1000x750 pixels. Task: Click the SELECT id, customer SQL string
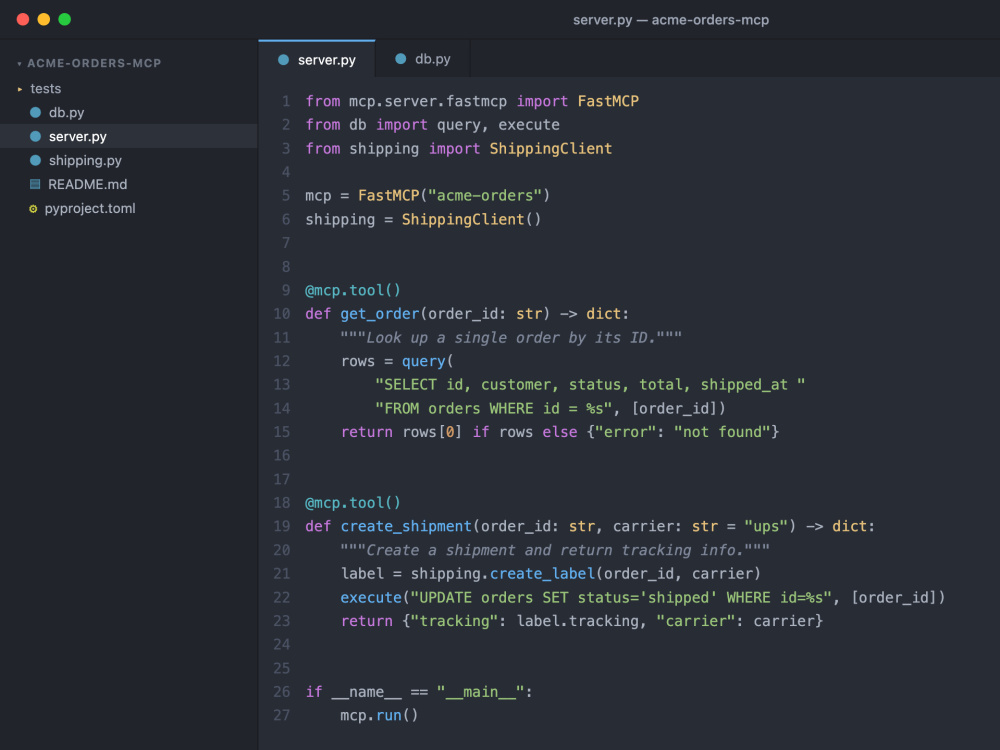[x=590, y=385]
